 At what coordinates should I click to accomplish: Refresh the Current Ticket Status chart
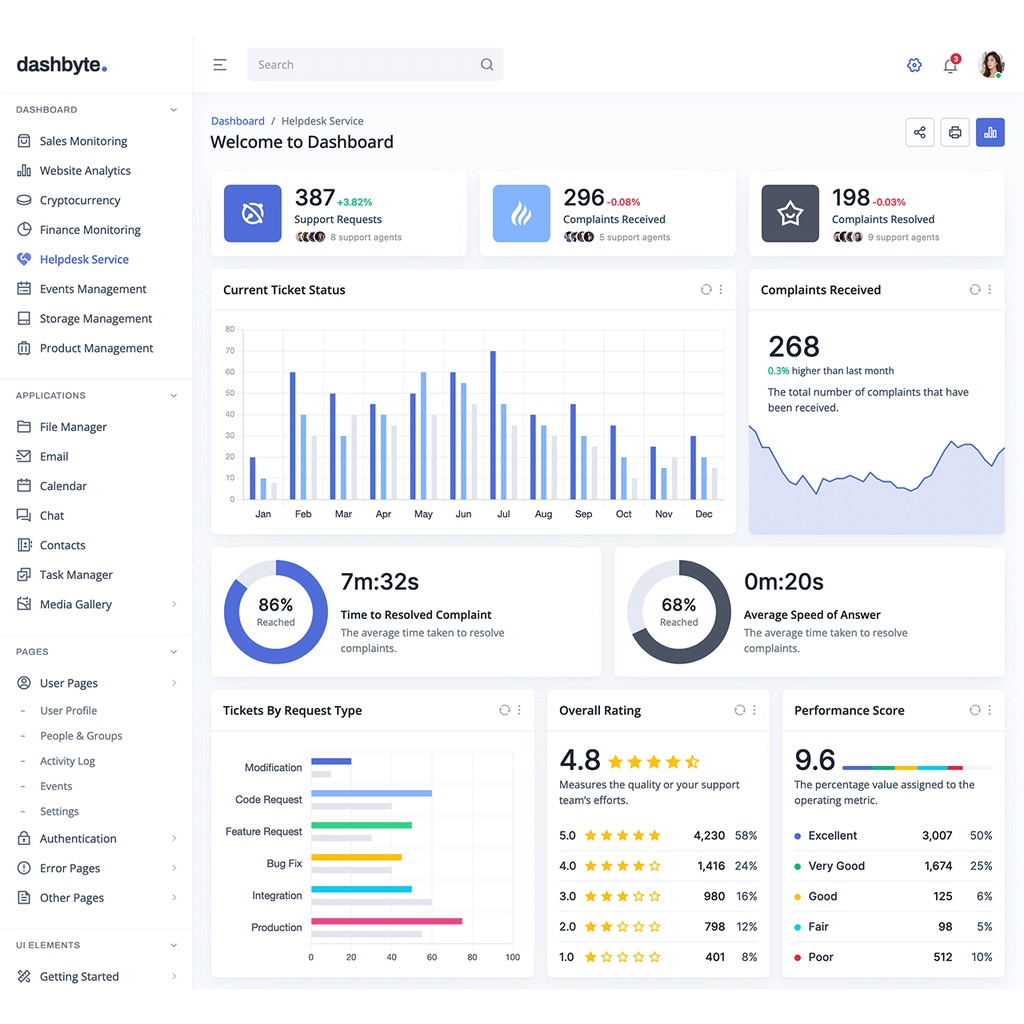[706, 289]
